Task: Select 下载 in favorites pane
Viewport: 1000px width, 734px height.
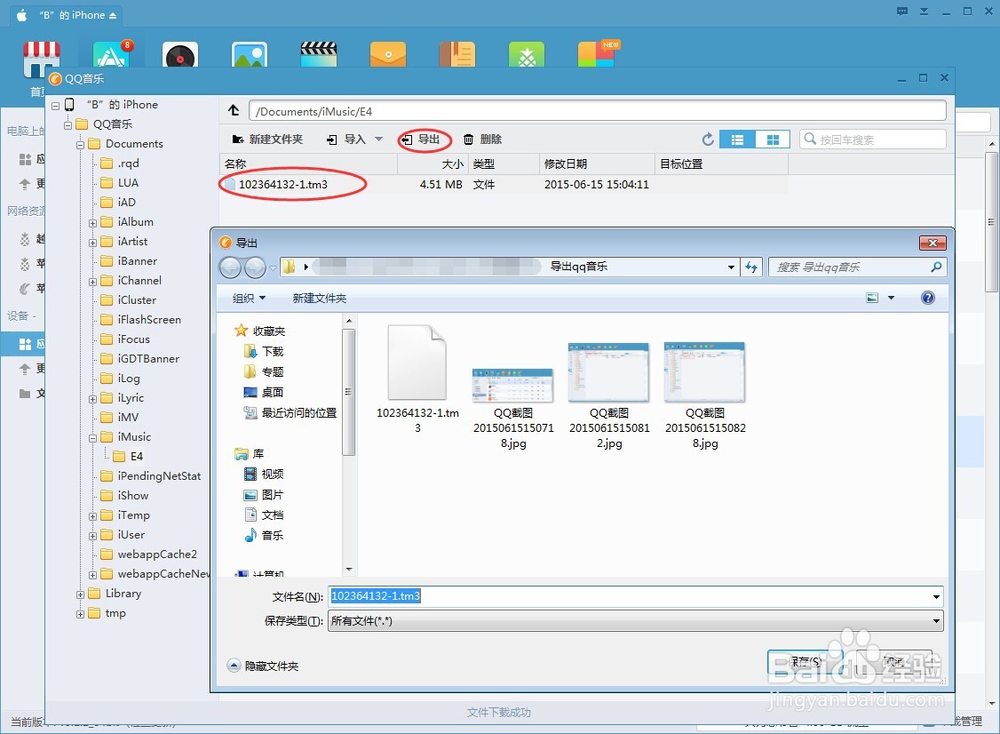Action: point(264,351)
